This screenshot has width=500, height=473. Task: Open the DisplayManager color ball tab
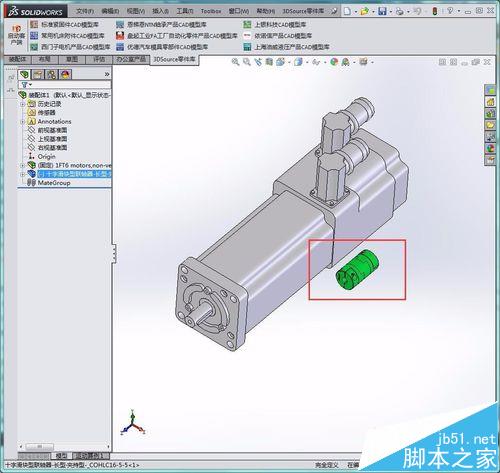pos(65,74)
